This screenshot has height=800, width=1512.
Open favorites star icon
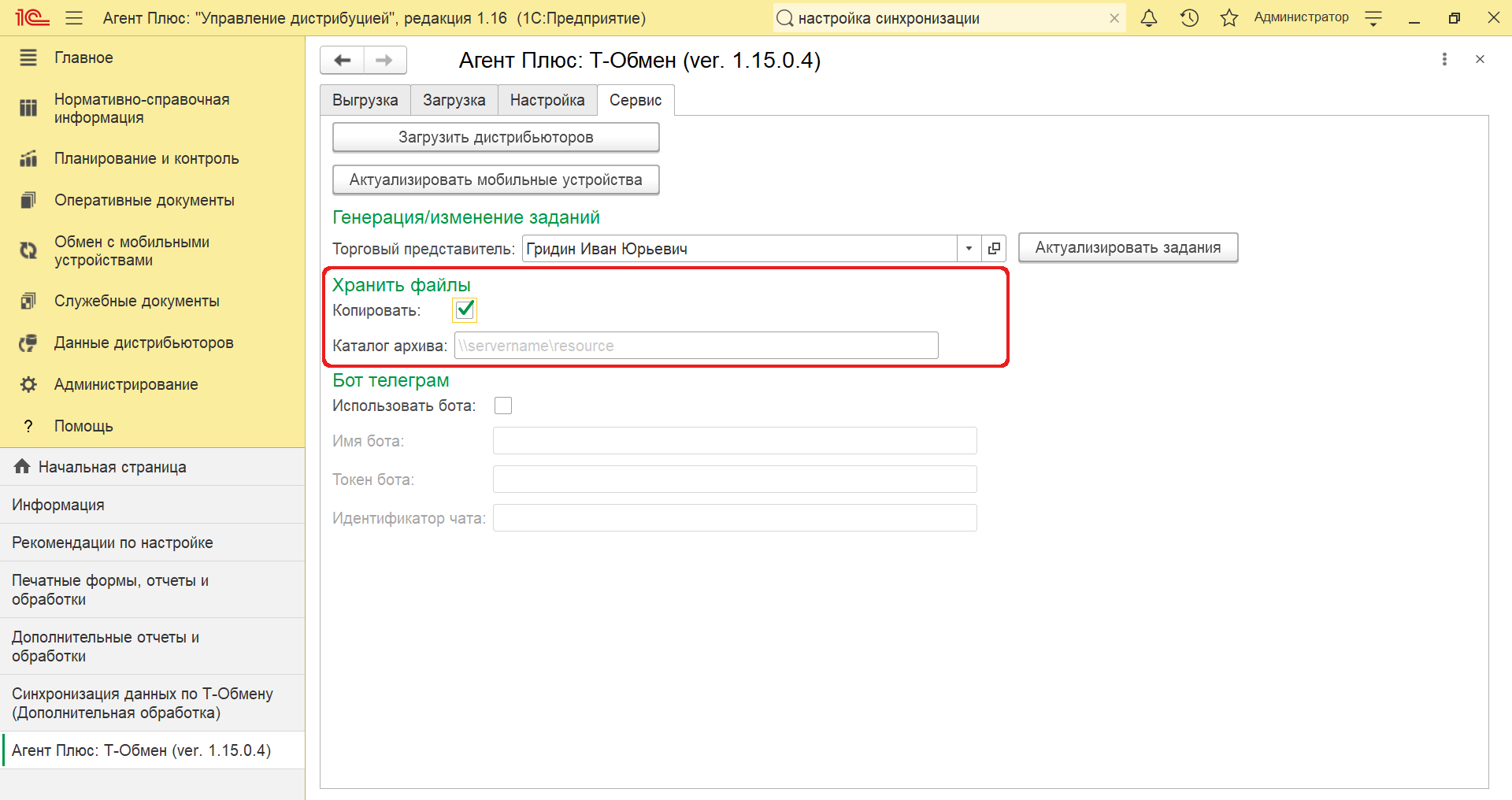coord(1229,18)
